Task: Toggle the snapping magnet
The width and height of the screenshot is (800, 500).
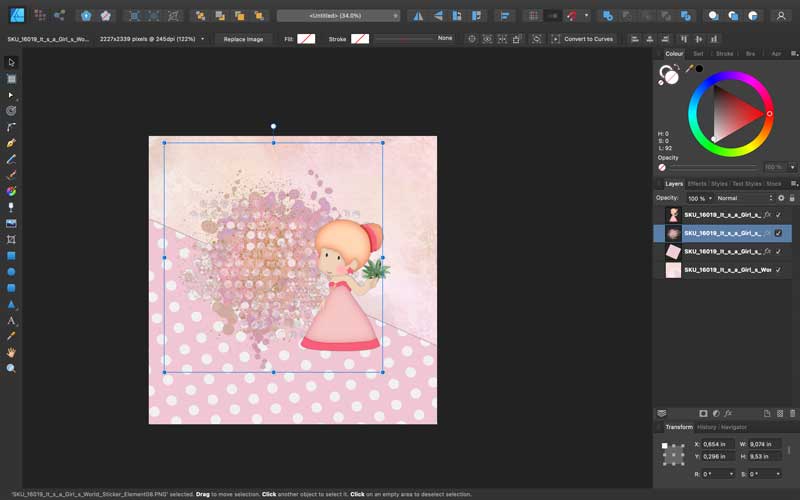Action: [x=571, y=16]
